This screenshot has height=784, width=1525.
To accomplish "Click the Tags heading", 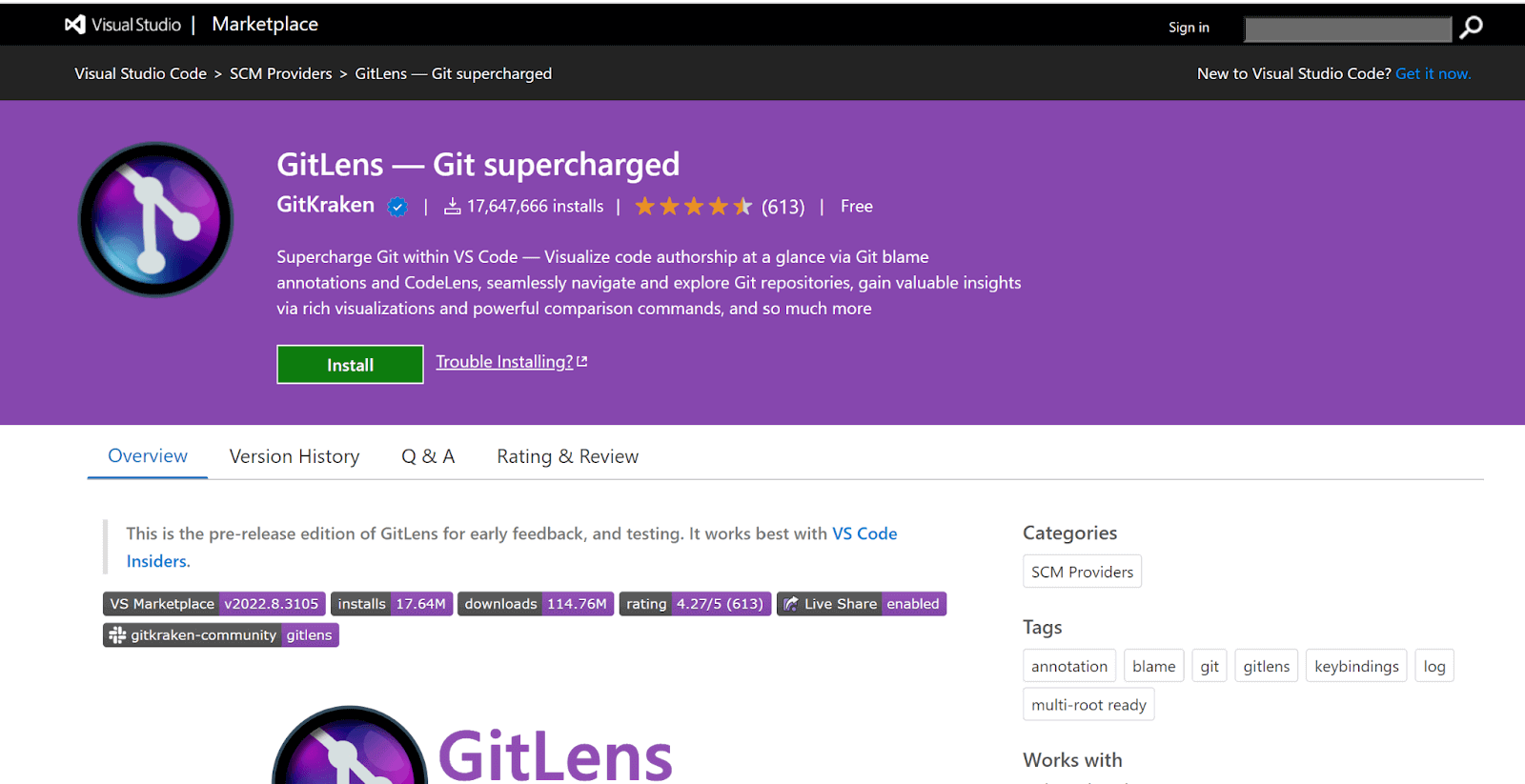I will tap(1043, 628).
